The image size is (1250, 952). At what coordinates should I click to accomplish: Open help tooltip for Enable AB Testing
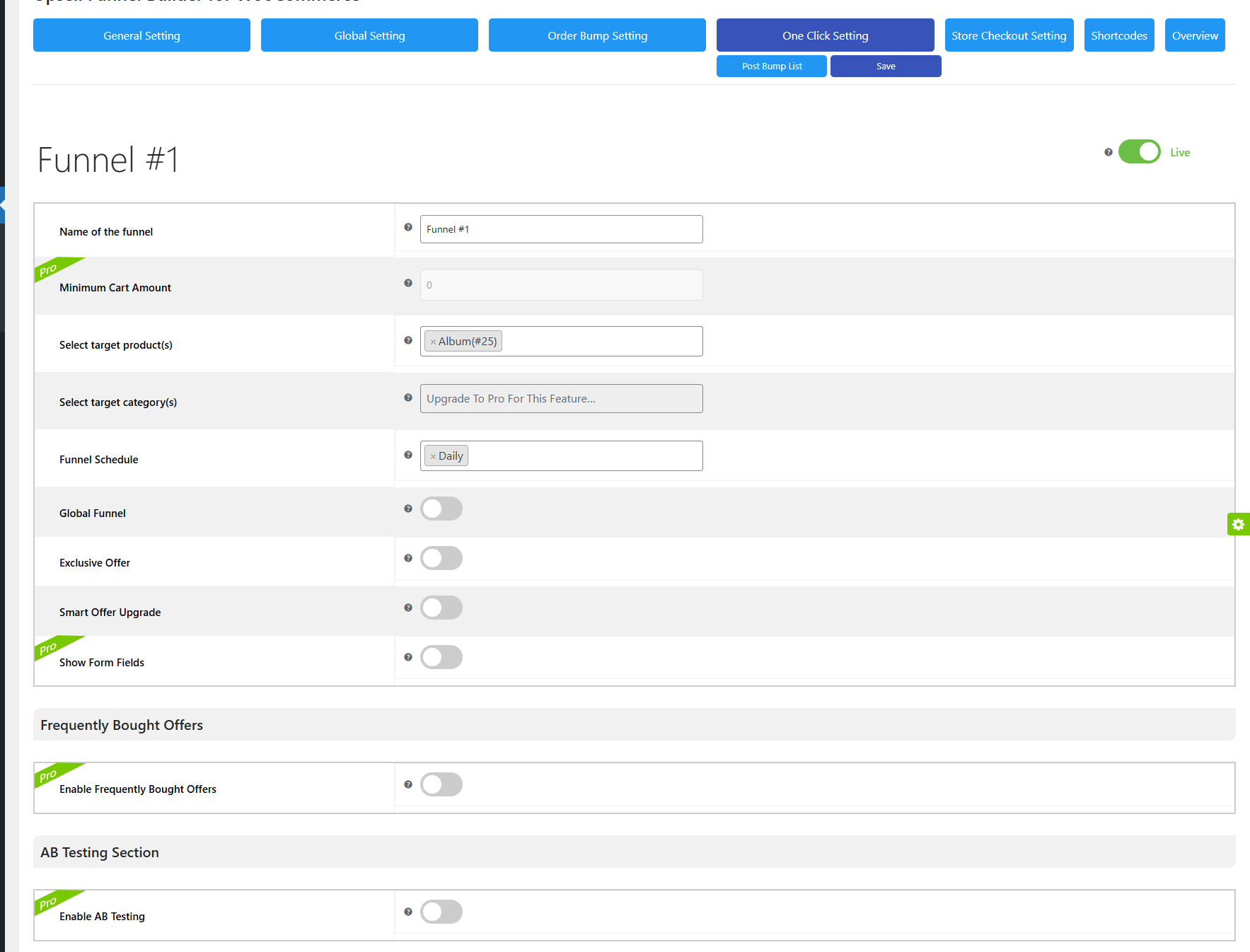pos(408,912)
